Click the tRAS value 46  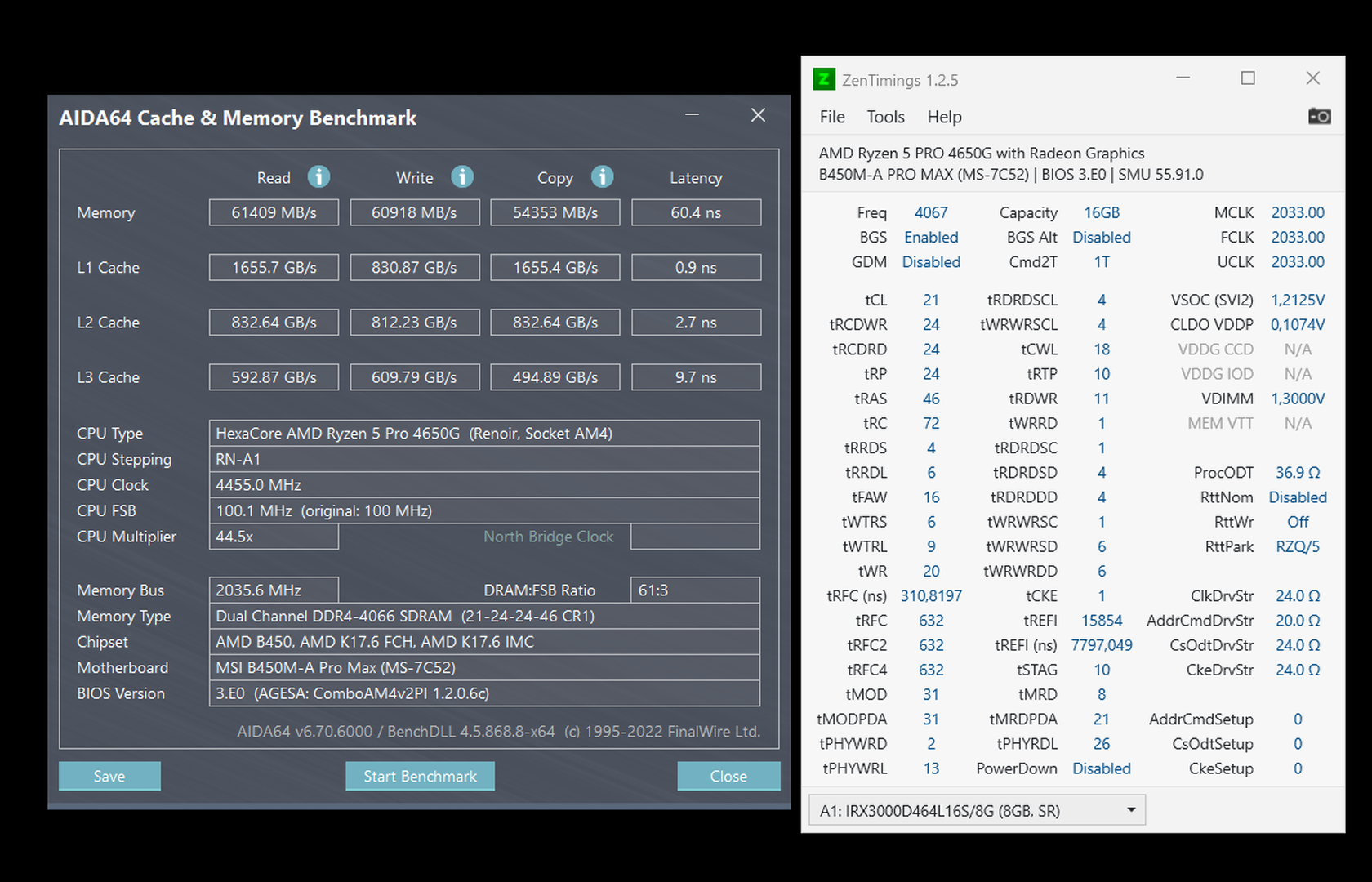[931, 399]
